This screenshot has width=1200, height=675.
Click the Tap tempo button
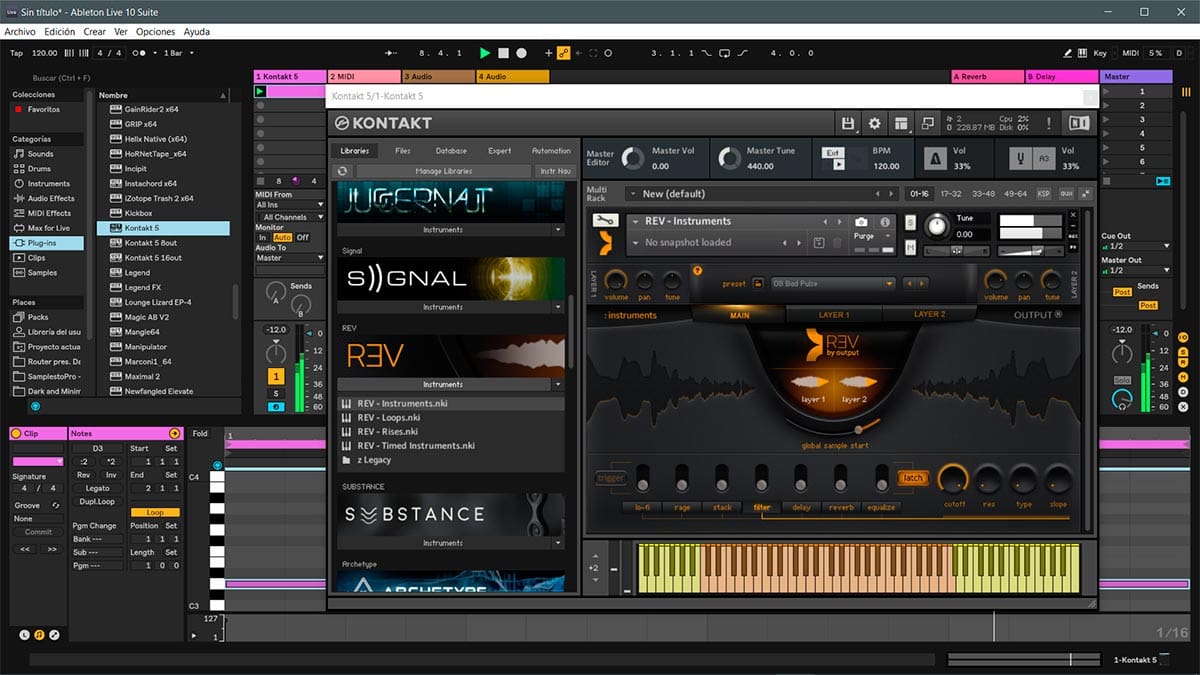click(16, 53)
